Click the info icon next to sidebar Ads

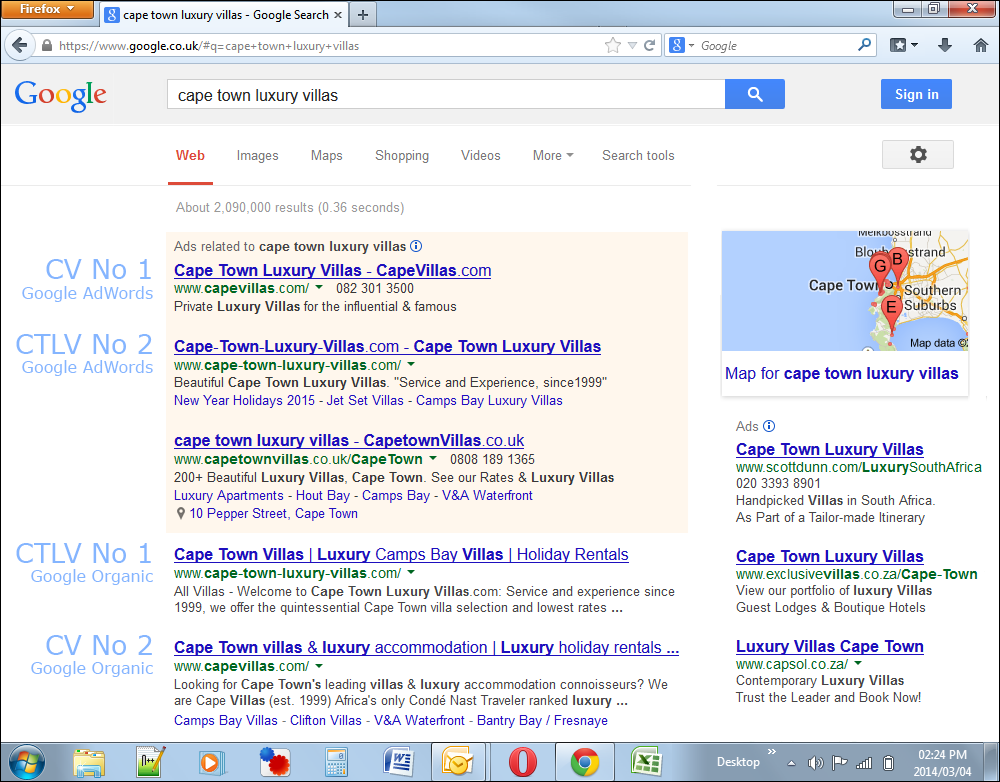click(769, 426)
